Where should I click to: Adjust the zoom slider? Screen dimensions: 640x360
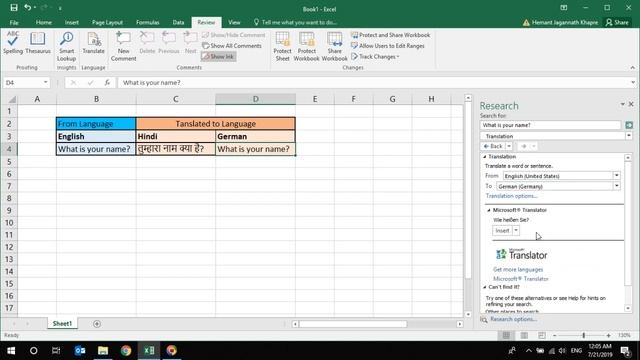[x=584, y=336]
